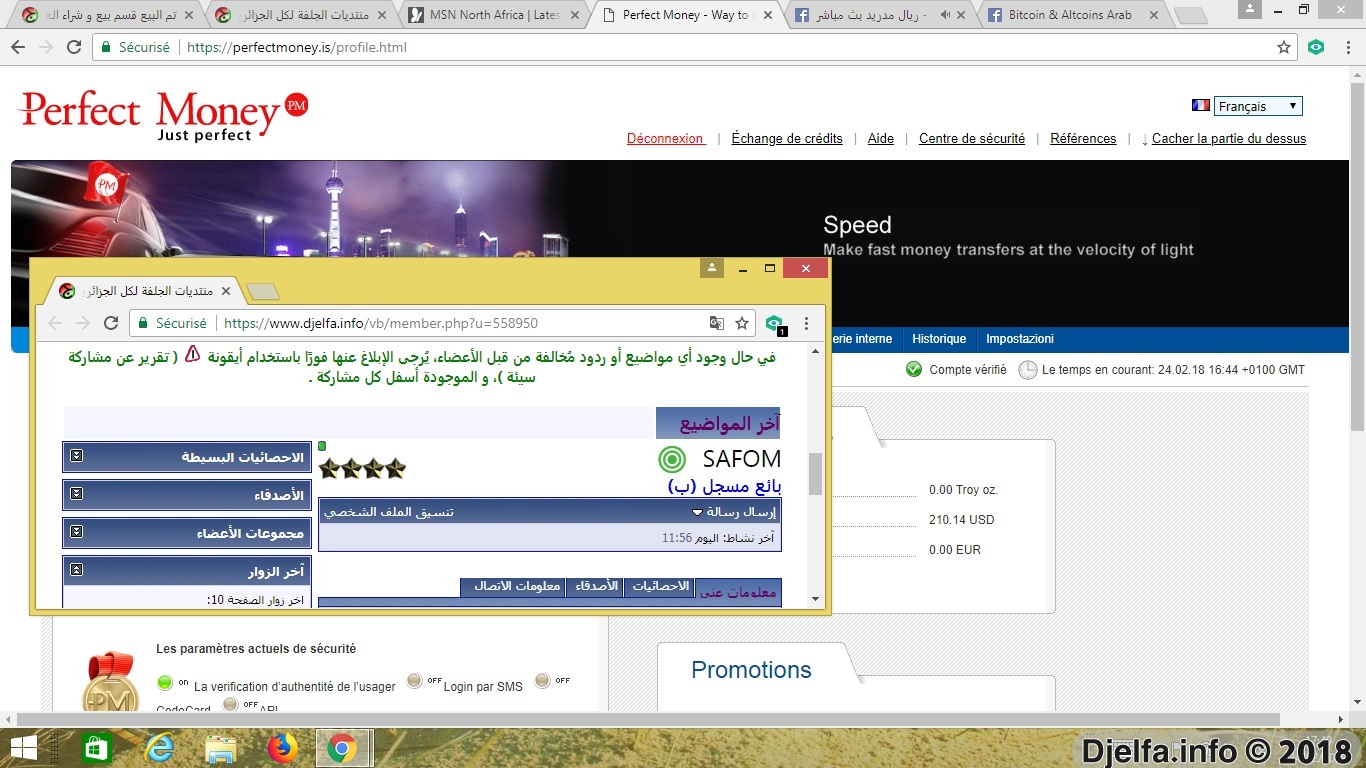1366x768 pixels.
Task: Open the Windows Start menu
Action: 24,748
